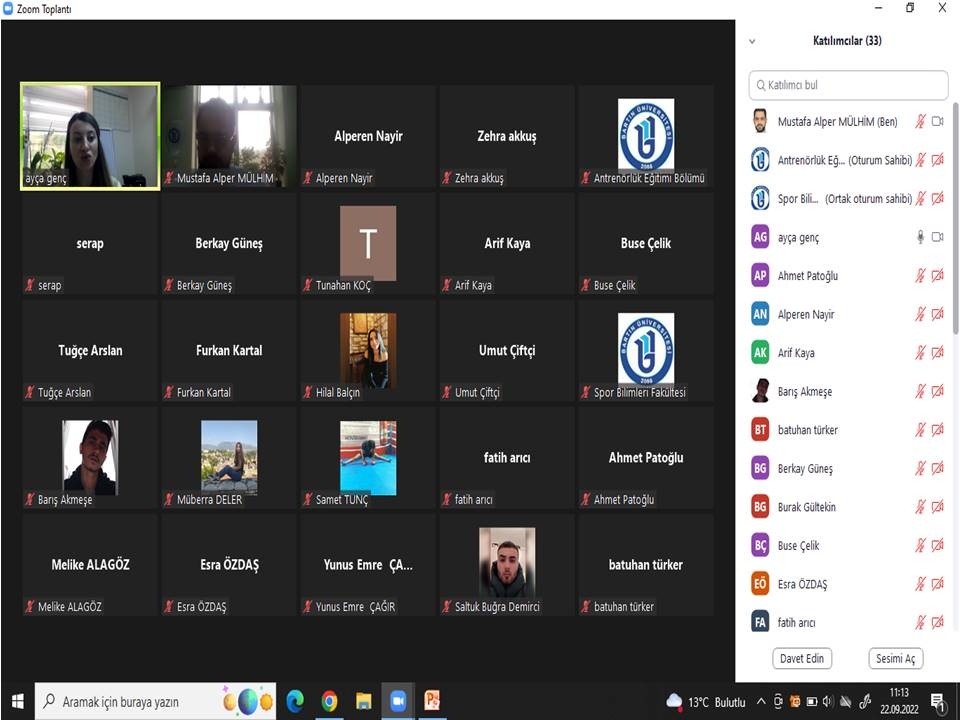Click the microphone icon beside ayça genç
Viewport: 960px width, 720px height.
tap(921, 237)
